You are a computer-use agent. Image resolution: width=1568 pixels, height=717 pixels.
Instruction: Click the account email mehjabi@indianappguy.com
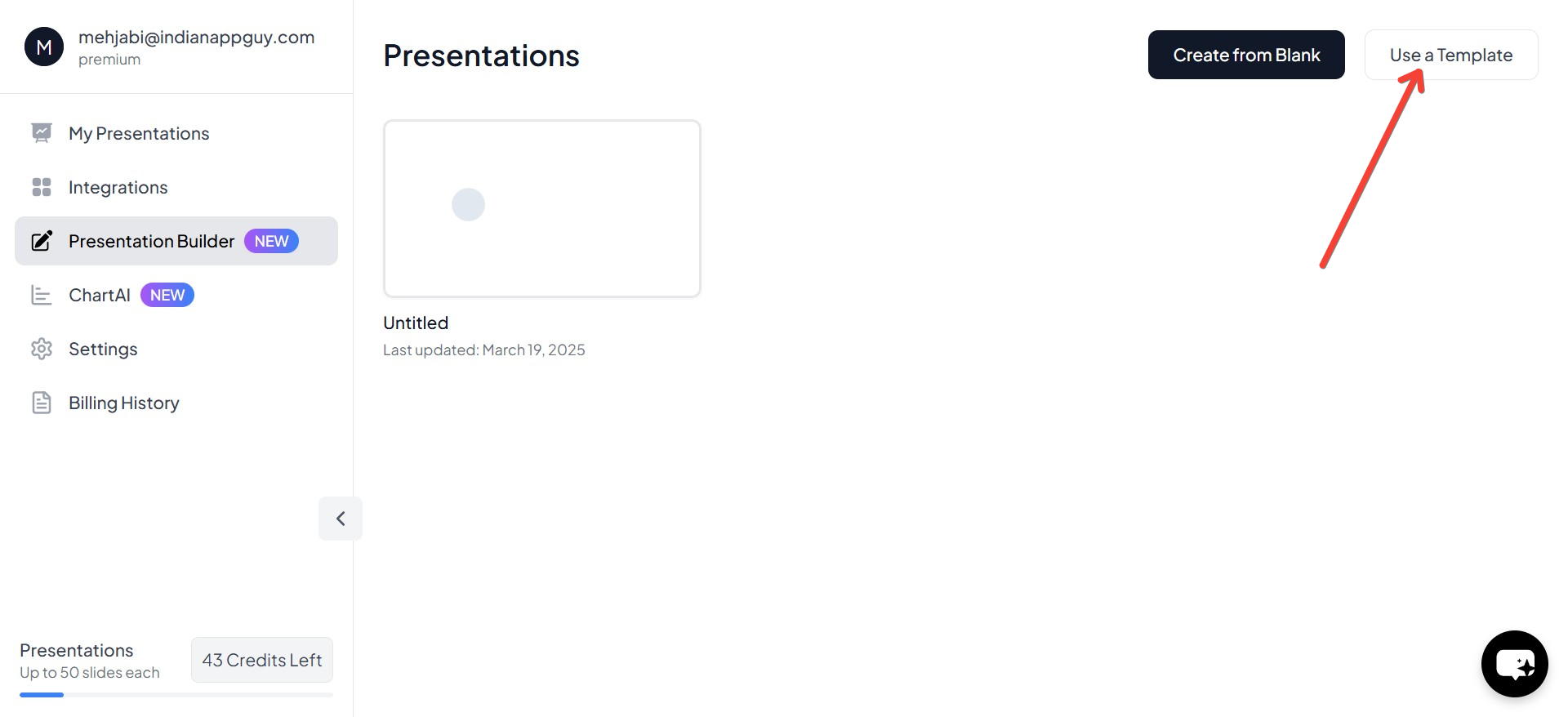click(x=196, y=37)
